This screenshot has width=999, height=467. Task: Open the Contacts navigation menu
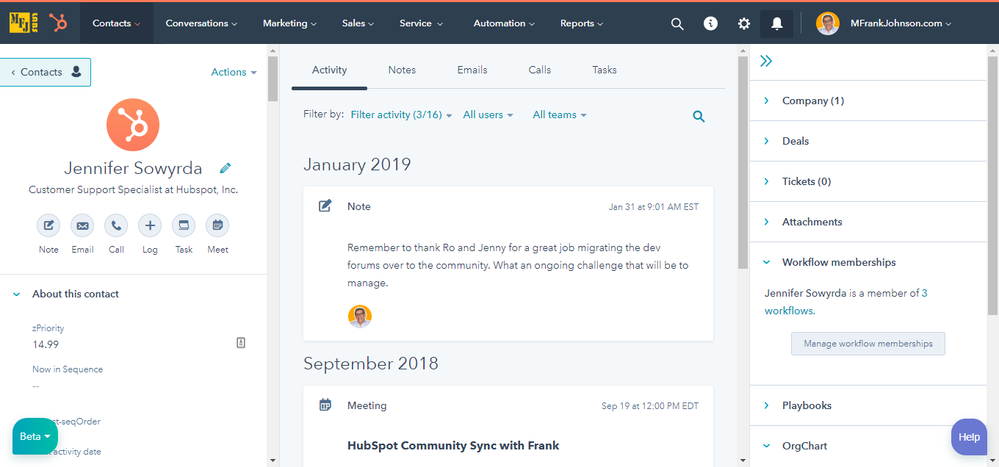pyautogui.click(x=116, y=24)
